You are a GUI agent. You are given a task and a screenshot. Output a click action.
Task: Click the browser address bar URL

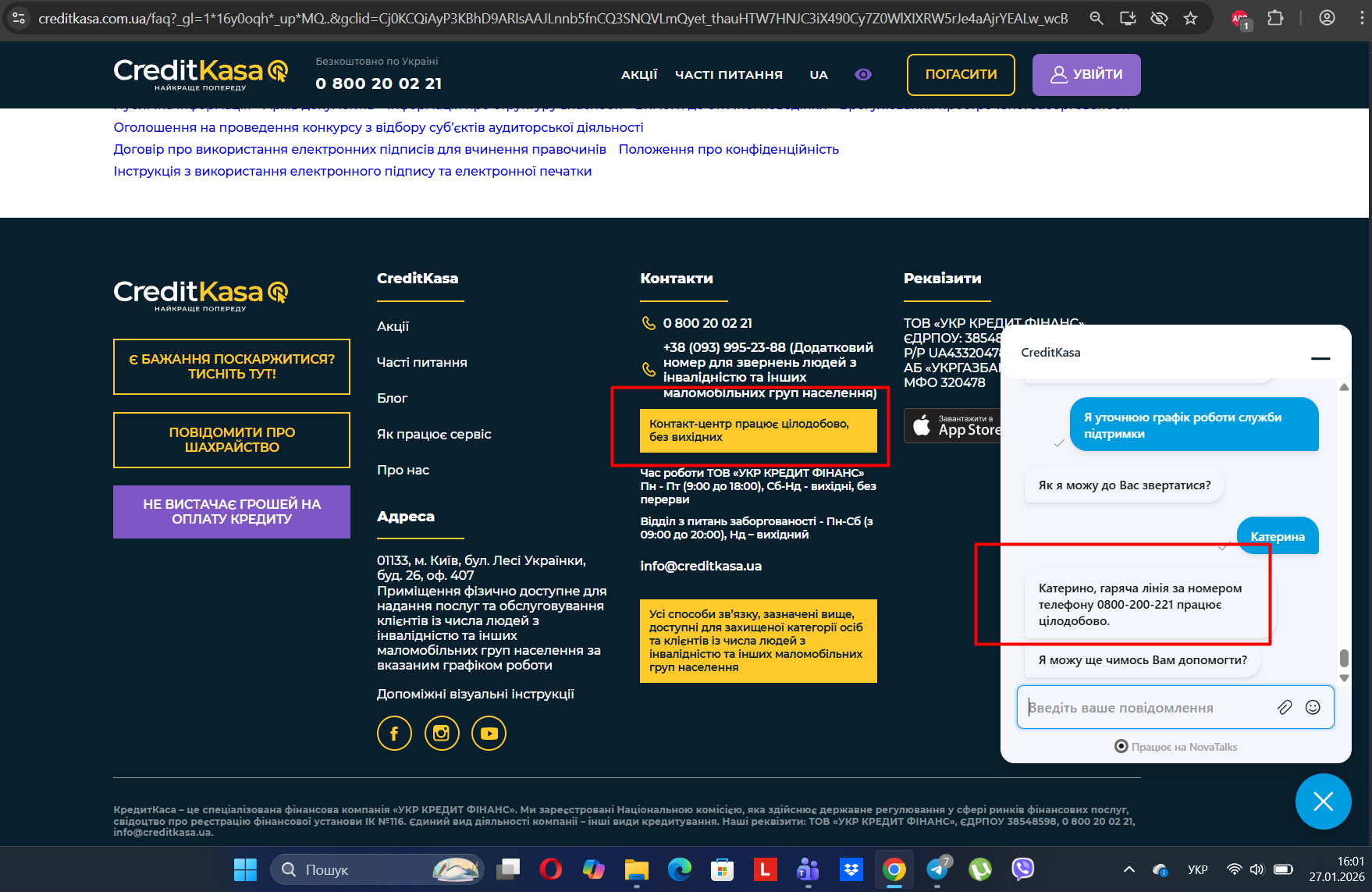(553, 18)
